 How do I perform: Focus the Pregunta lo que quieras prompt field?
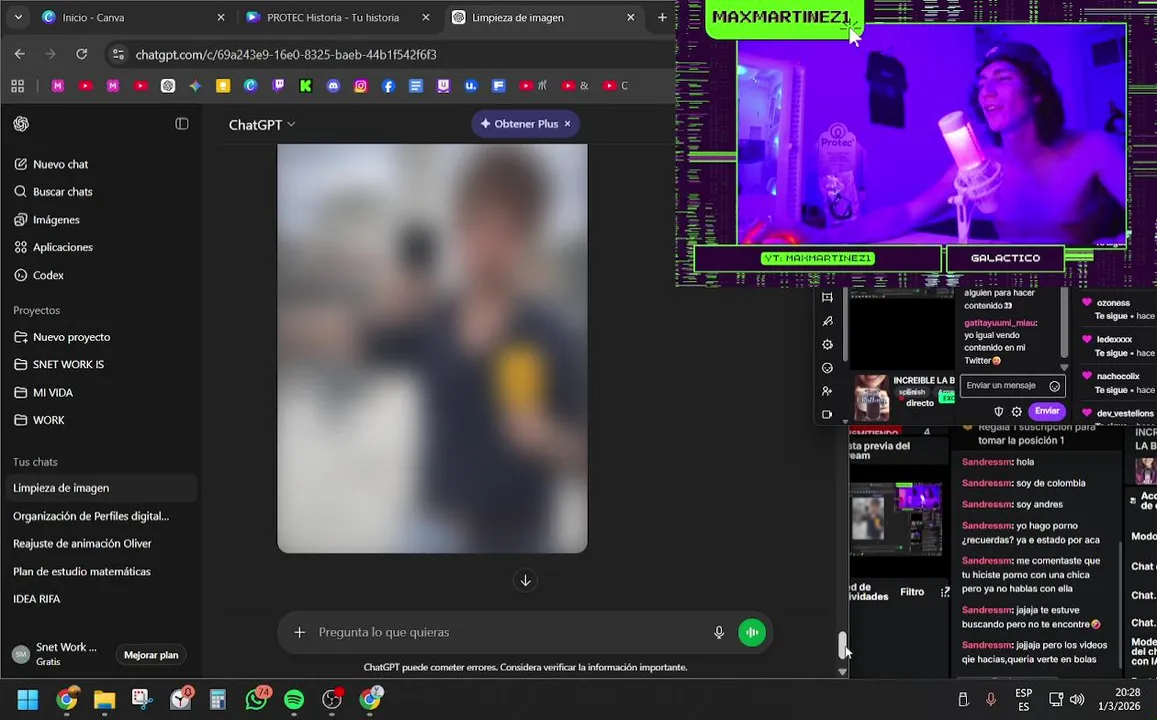click(x=509, y=632)
